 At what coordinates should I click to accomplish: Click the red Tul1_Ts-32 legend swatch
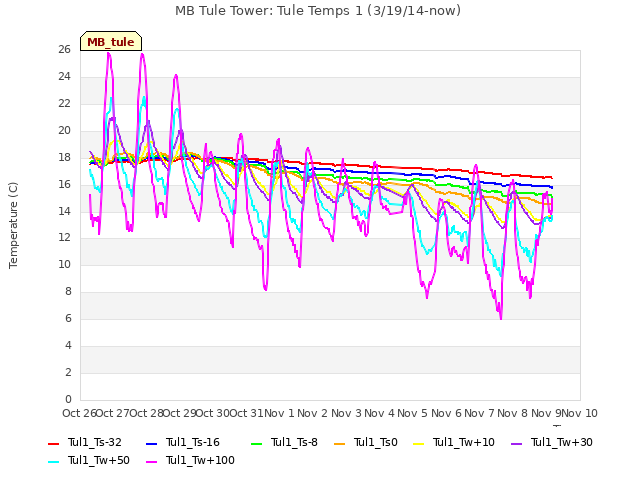pyautogui.click(x=53, y=443)
